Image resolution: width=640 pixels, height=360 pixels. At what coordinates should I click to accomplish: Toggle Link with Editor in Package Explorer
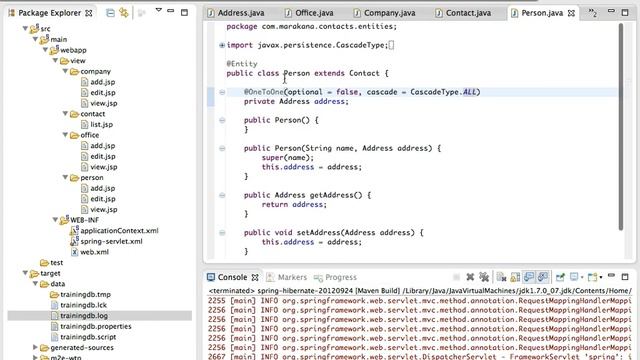tap(124, 13)
